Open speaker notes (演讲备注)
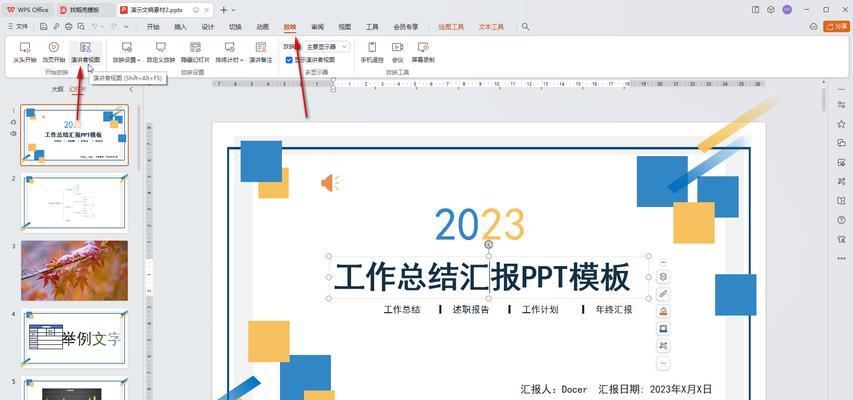853x400 pixels. pos(261,52)
